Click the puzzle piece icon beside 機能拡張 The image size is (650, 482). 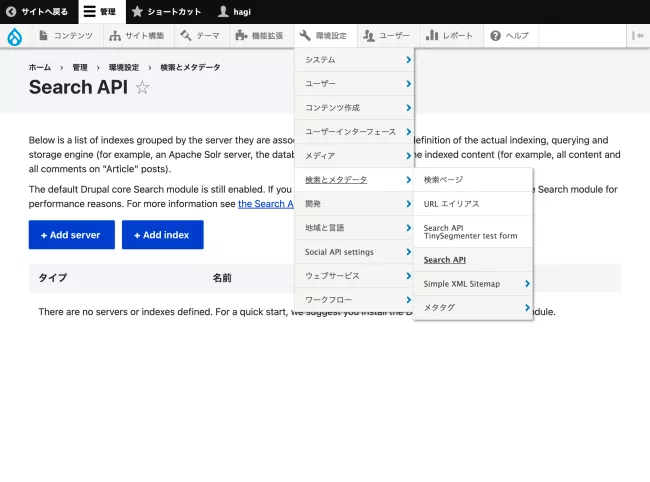coord(241,36)
